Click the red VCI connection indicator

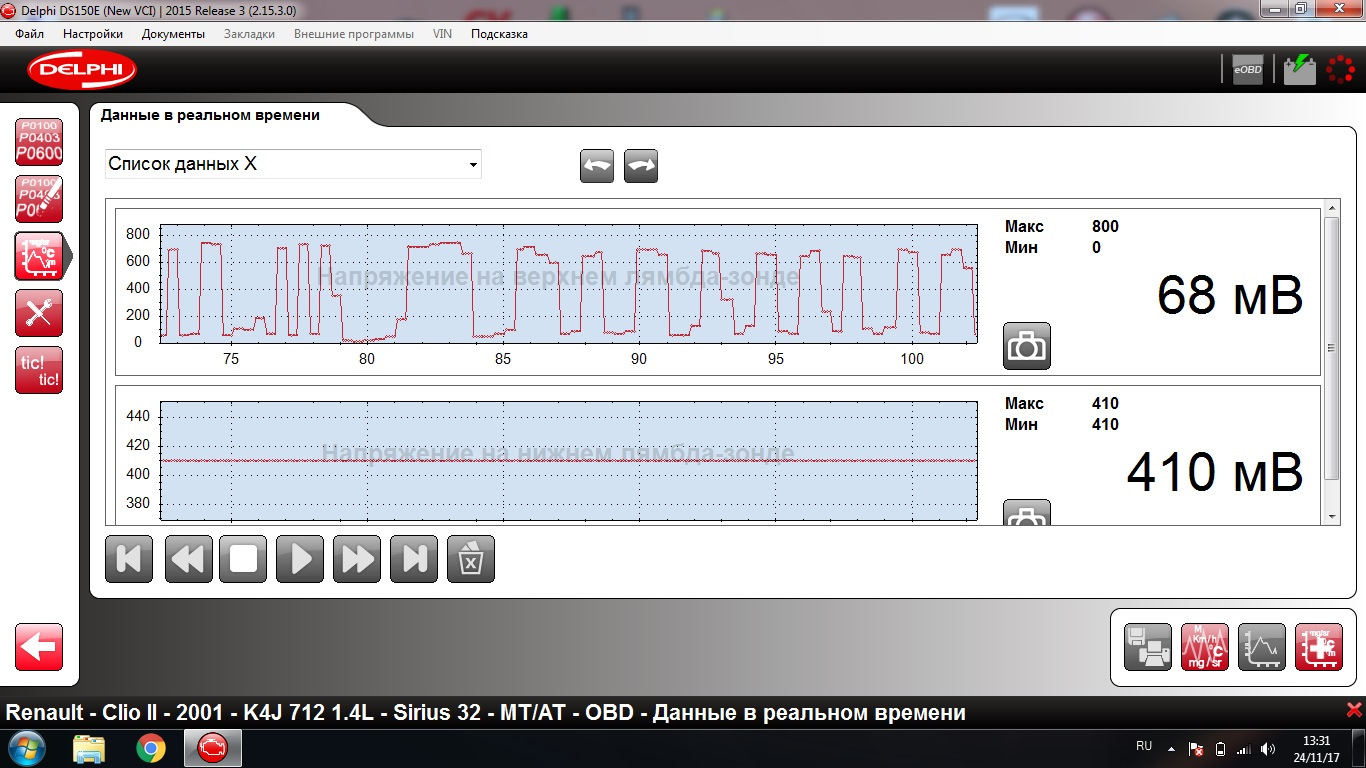point(1340,69)
